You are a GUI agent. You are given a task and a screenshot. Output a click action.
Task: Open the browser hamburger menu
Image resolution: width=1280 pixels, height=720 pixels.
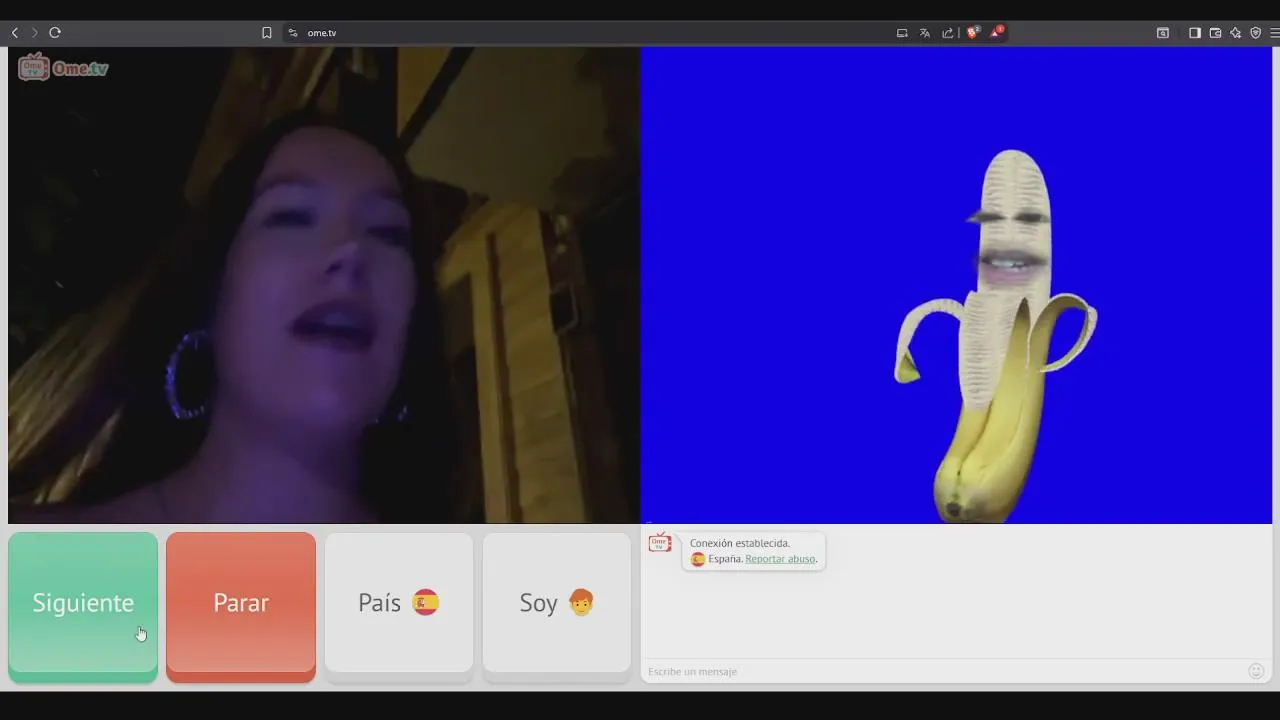1275,33
